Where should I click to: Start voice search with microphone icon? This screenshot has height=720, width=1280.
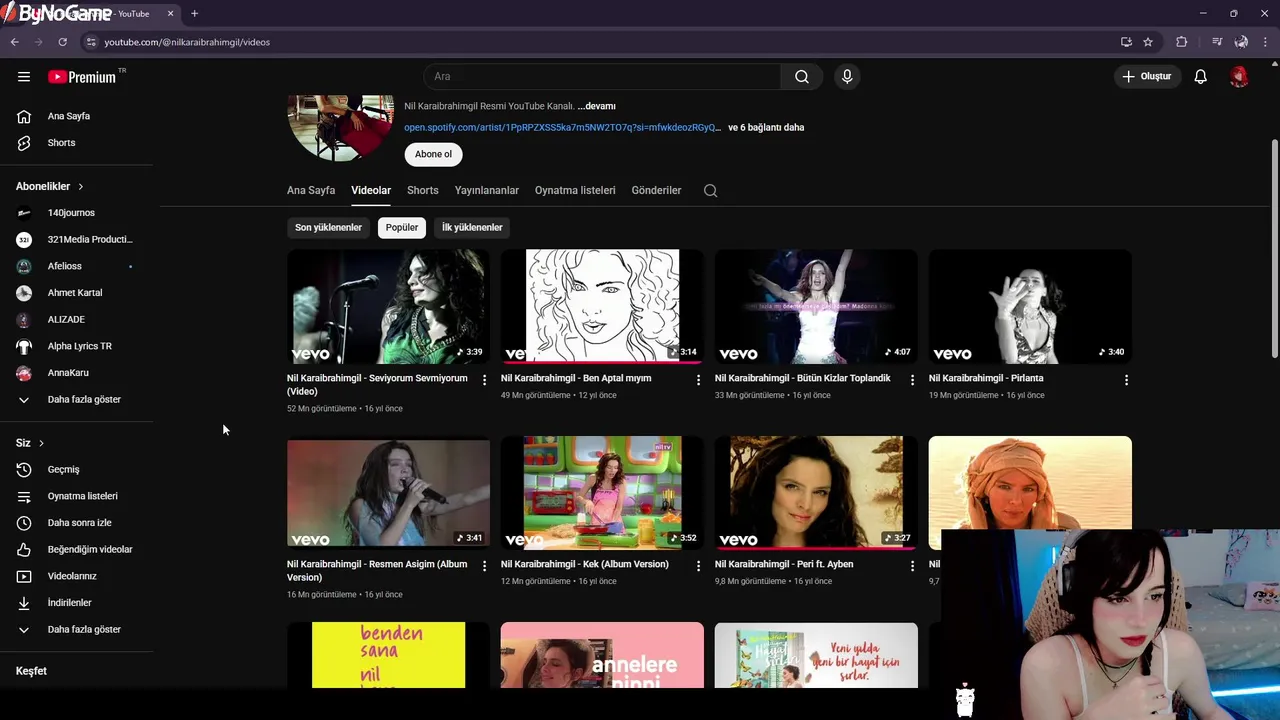pyautogui.click(x=847, y=76)
